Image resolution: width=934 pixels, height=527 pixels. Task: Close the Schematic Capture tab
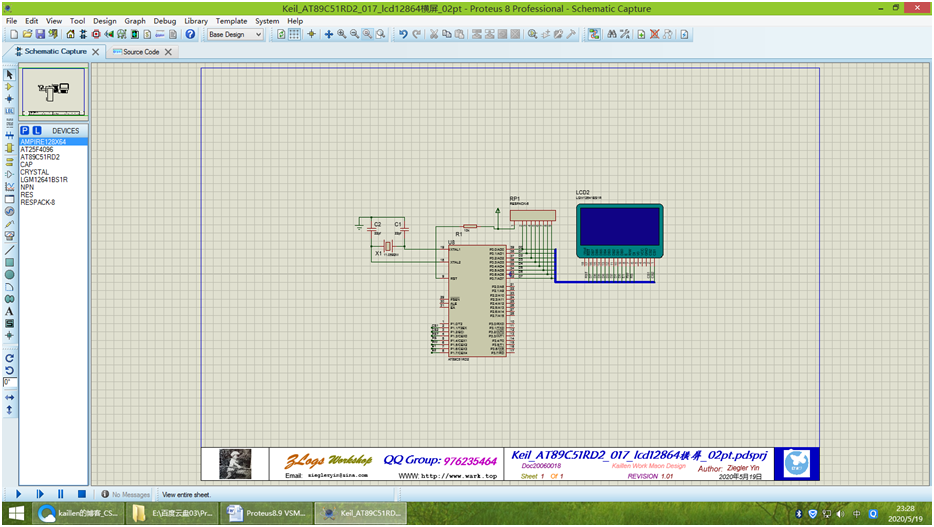tap(95, 52)
